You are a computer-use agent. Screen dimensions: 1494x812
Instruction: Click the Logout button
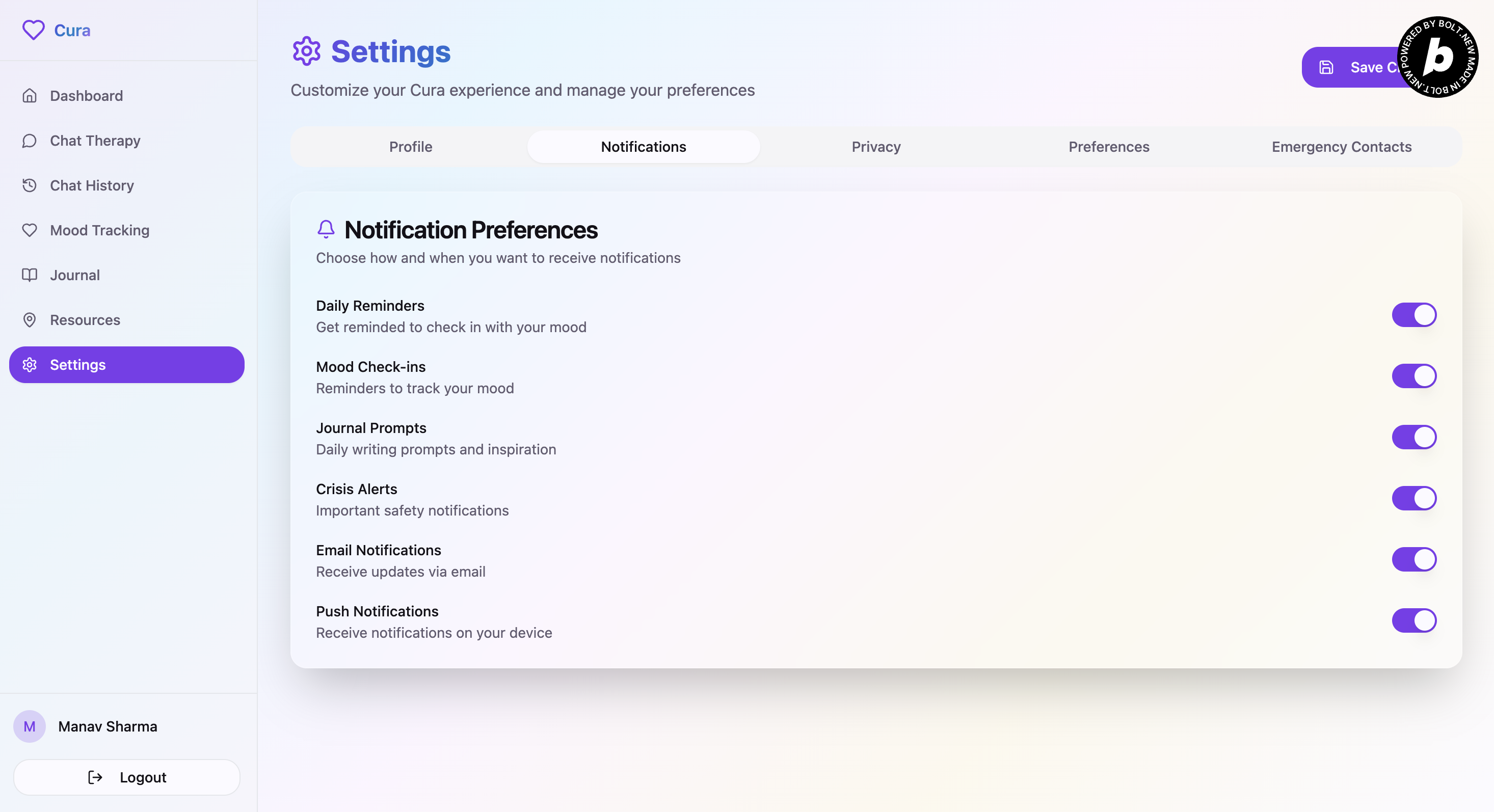tap(126, 777)
